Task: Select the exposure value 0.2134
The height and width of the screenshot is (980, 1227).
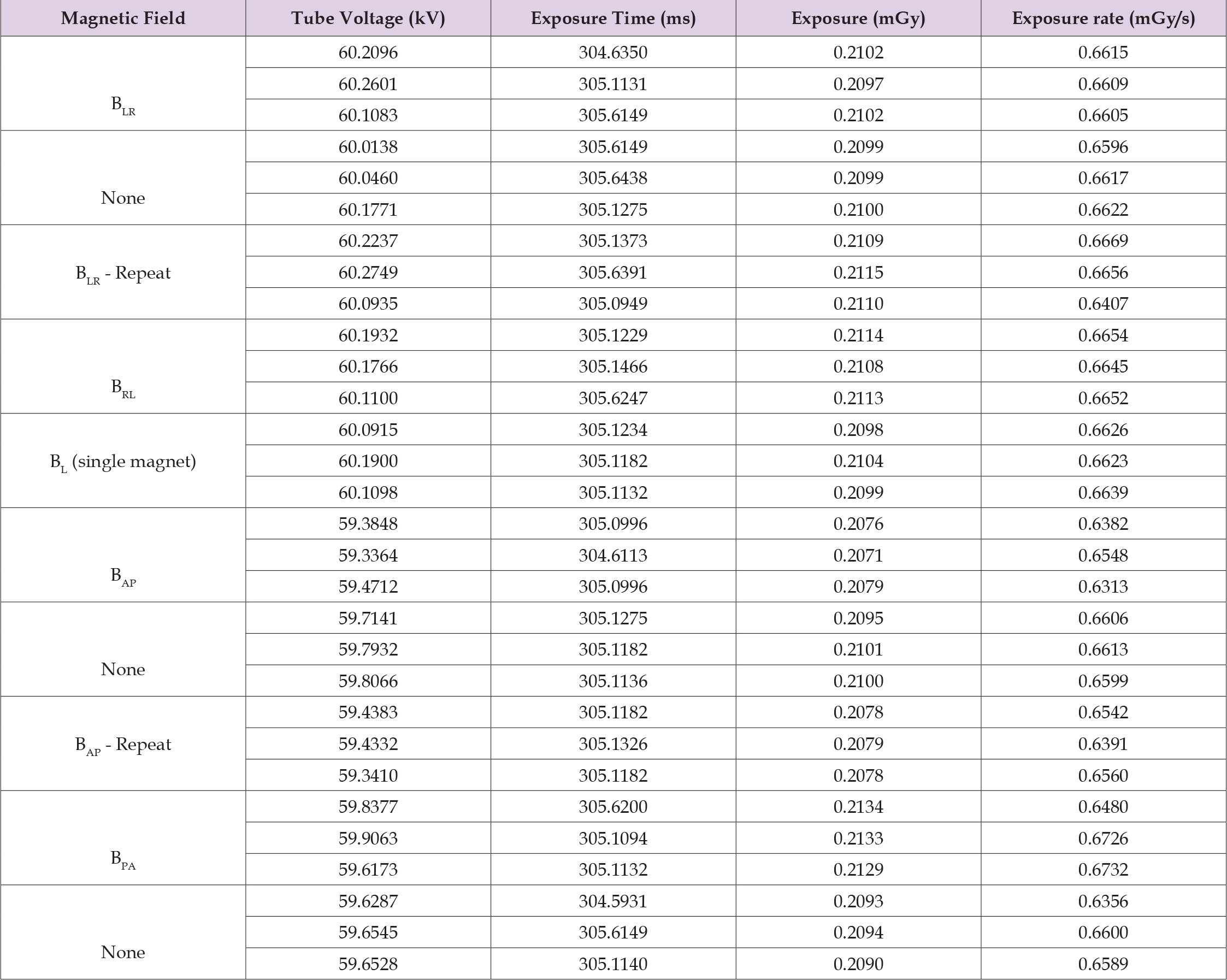Action: point(858,806)
